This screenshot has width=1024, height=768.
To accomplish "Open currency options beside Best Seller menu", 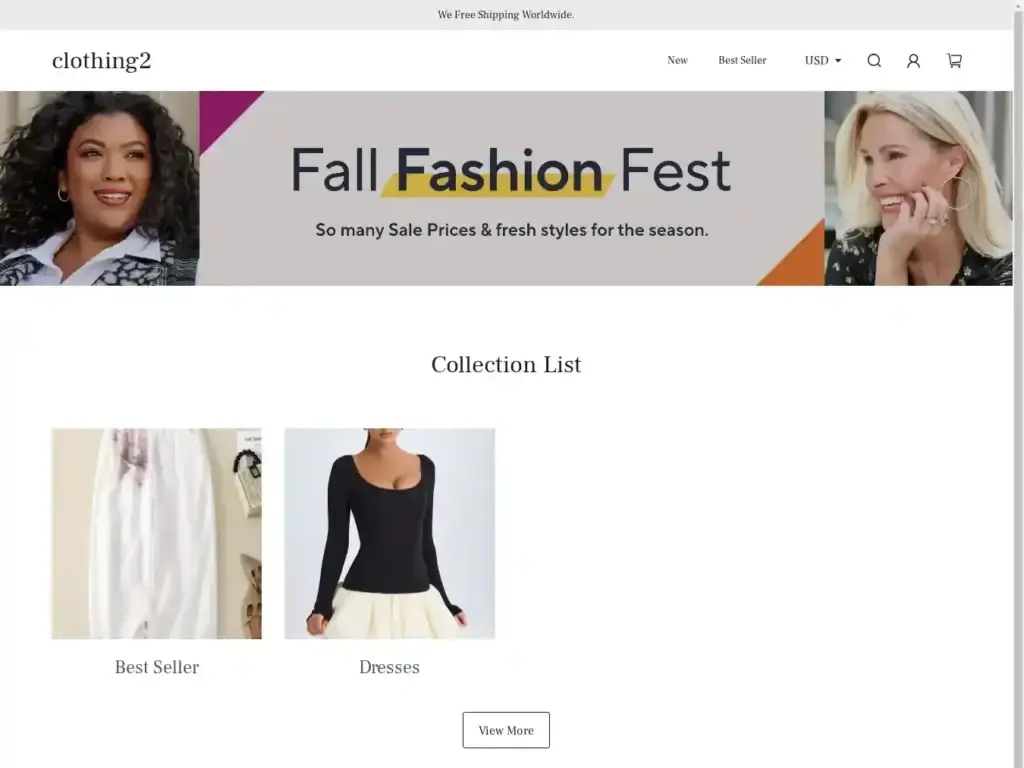I will pyautogui.click(x=821, y=60).
